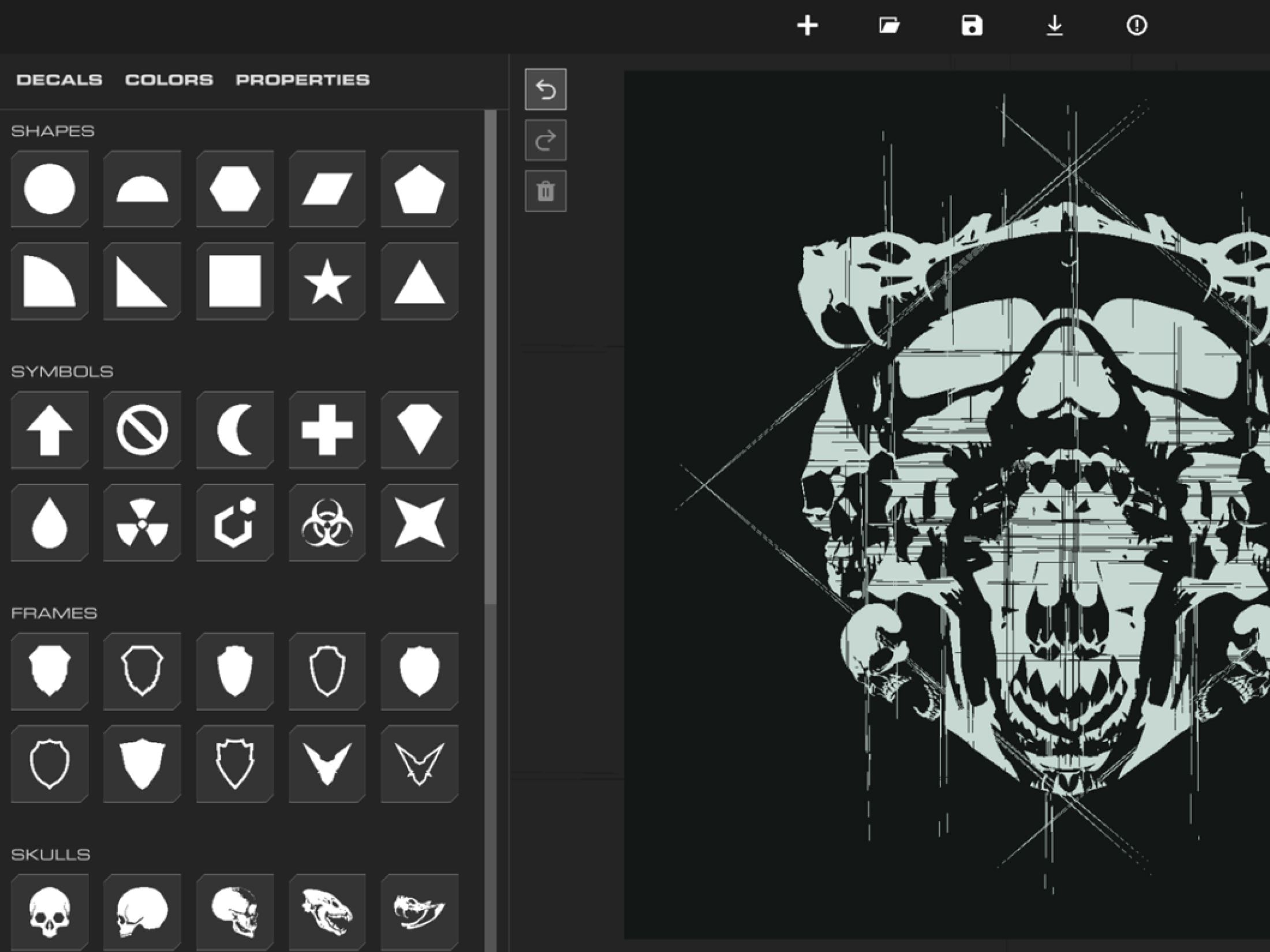Screen dimensions: 1270x952
Task: Pick the hexagon shape decal
Action: (234, 189)
